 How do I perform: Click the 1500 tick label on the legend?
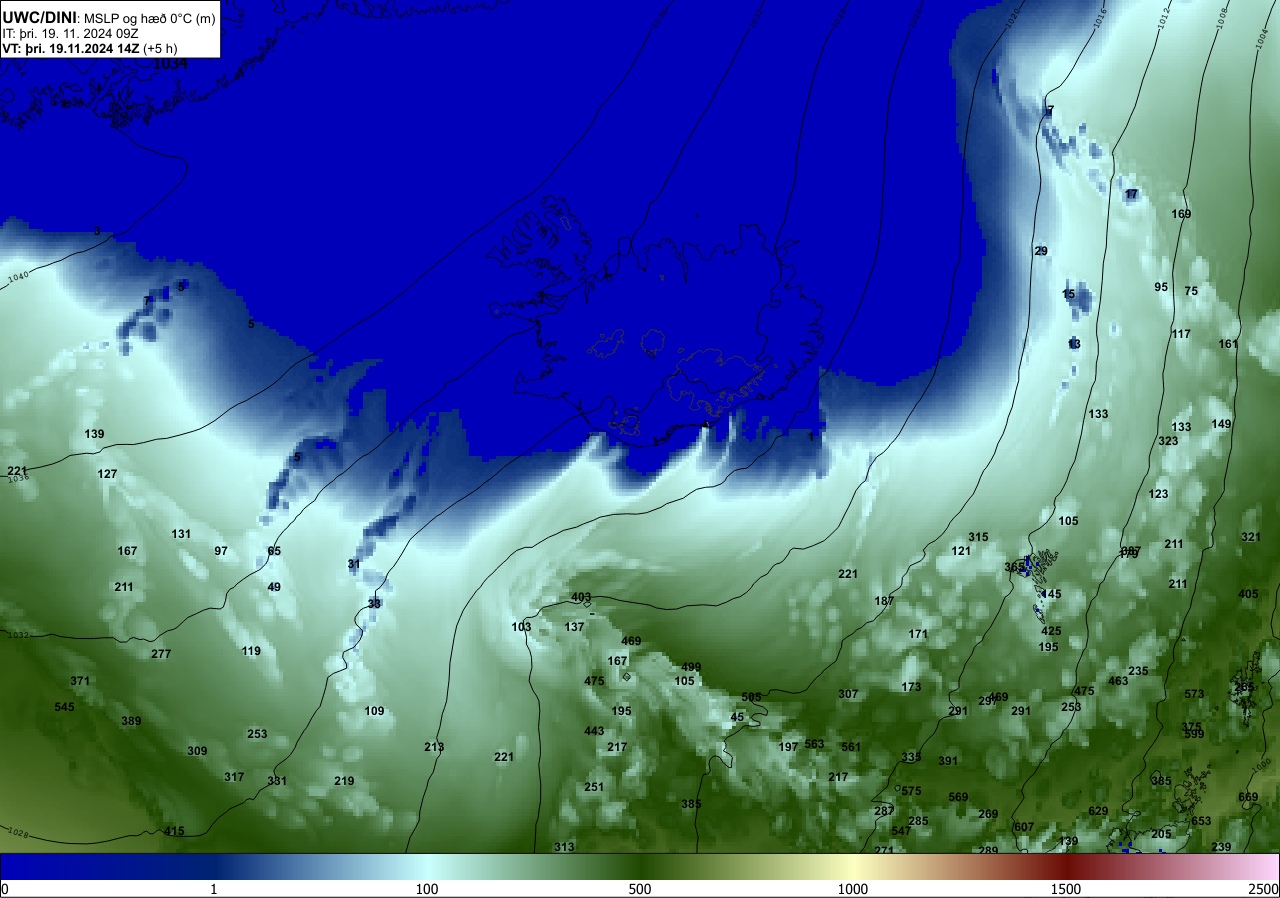1065,889
